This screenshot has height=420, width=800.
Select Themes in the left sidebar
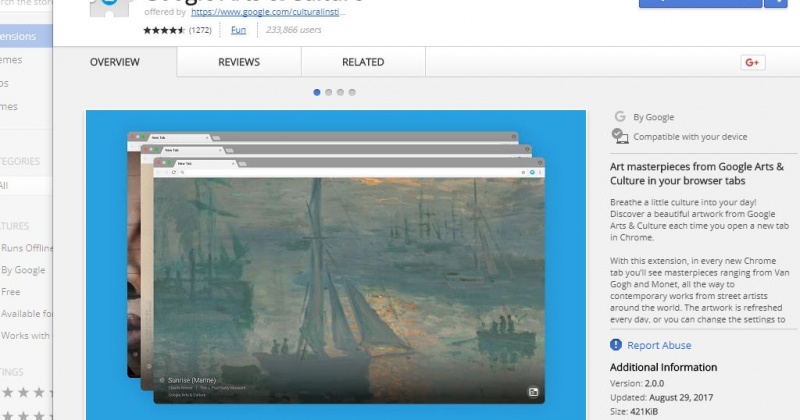pos(11,60)
